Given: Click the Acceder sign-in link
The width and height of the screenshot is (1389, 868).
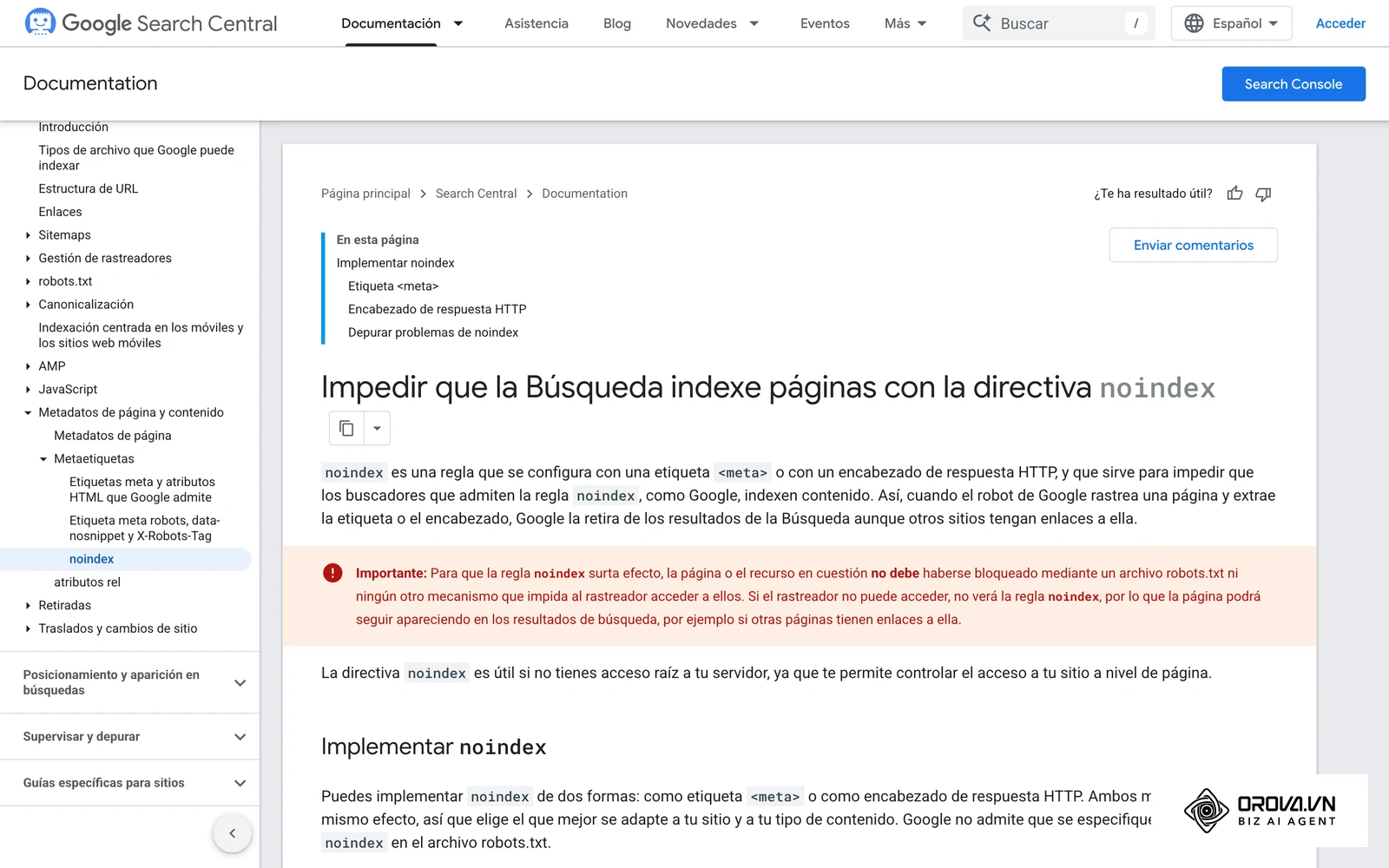Looking at the screenshot, I should click(1340, 23).
